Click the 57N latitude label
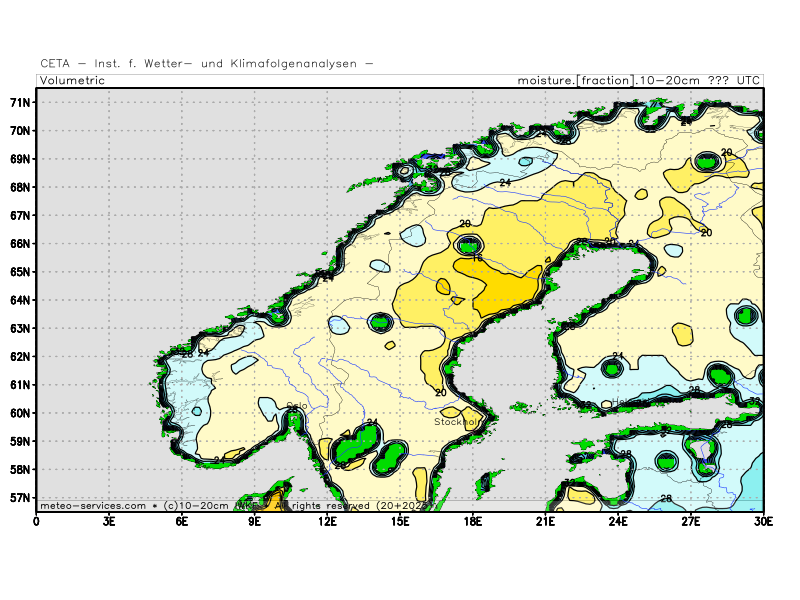The width and height of the screenshot is (800, 600). (20, 497)
